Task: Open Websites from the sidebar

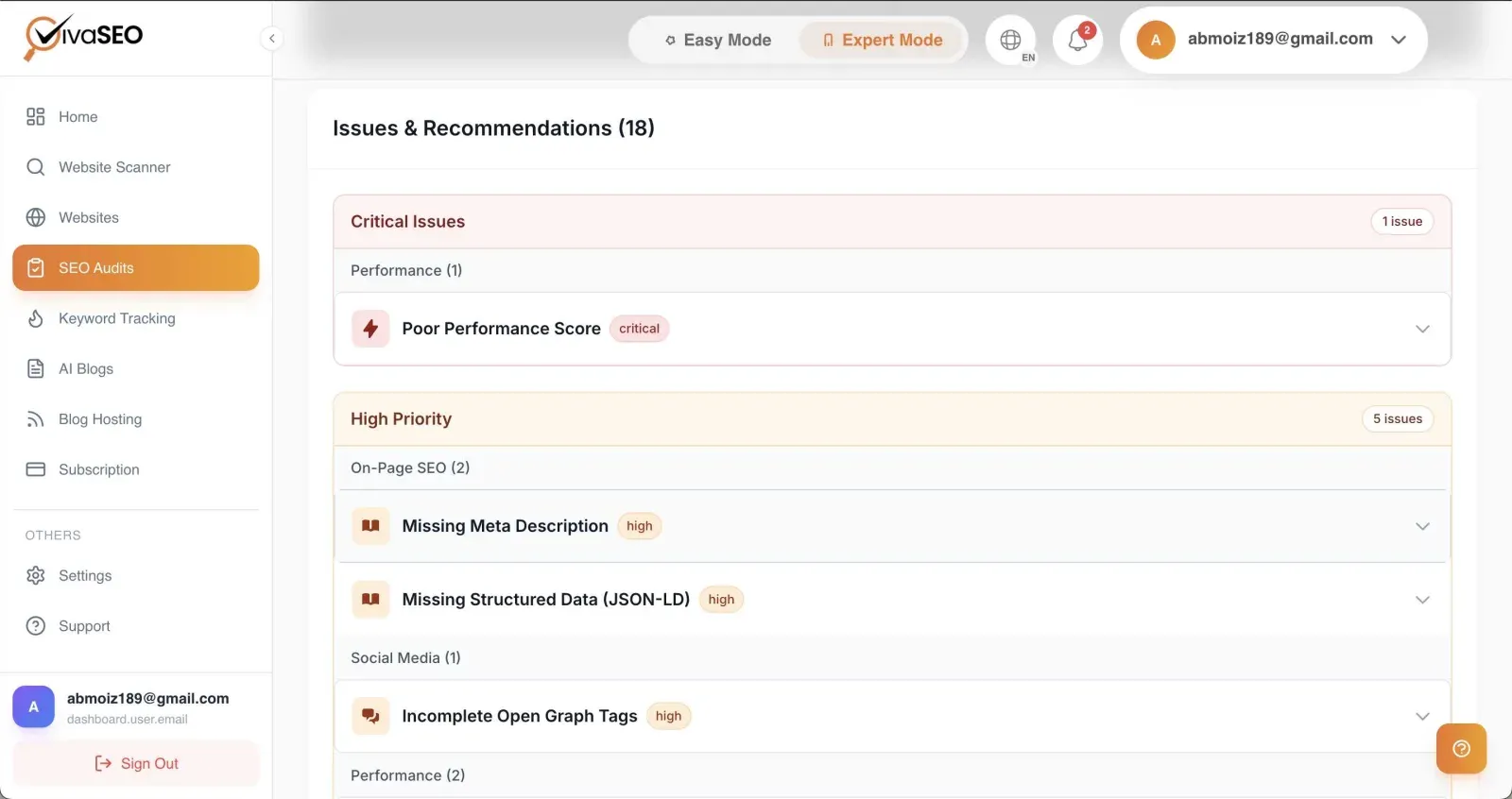Action: point(135,217)
